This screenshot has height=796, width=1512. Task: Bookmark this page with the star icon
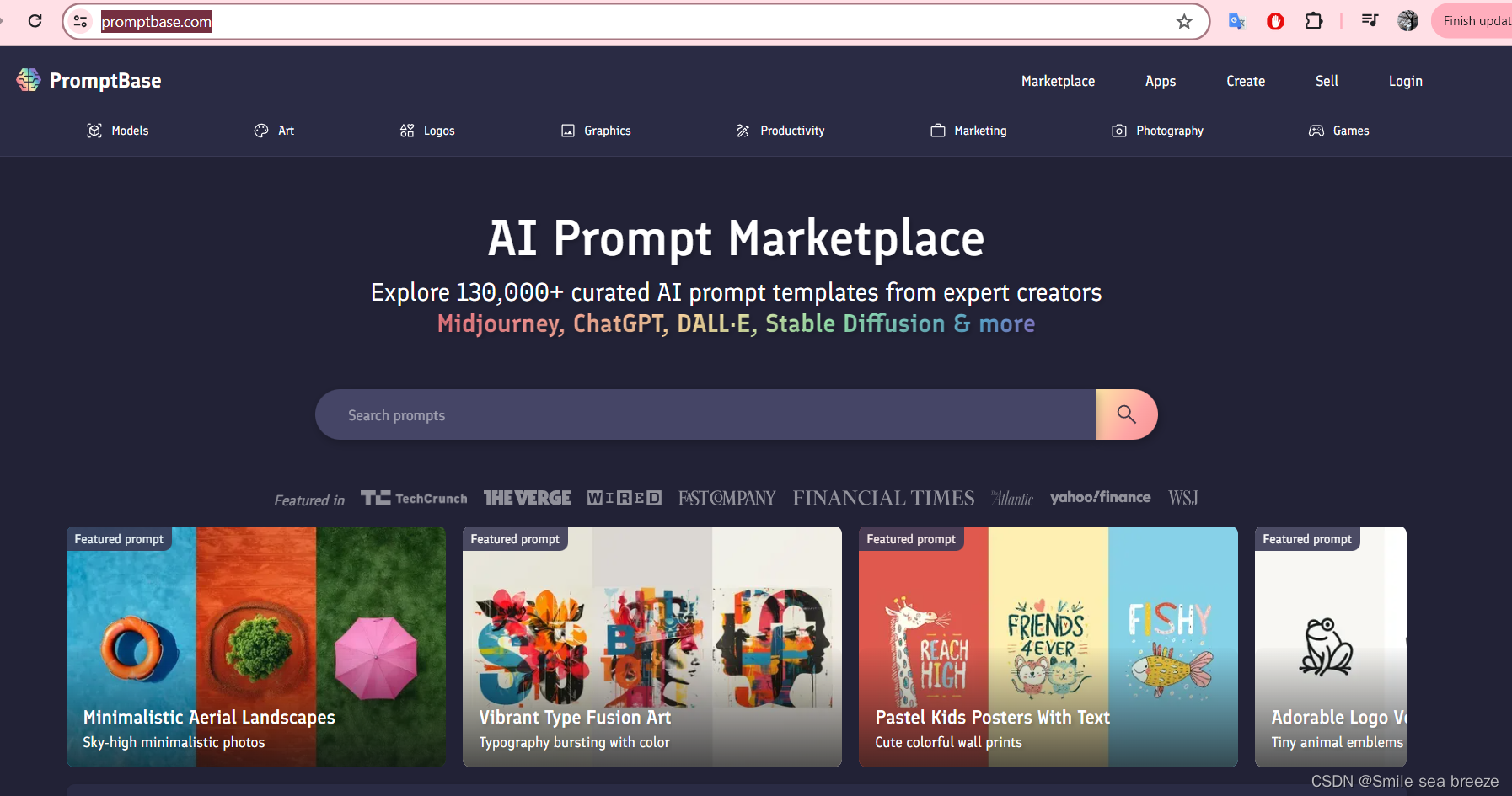[x=1184, y=21]
